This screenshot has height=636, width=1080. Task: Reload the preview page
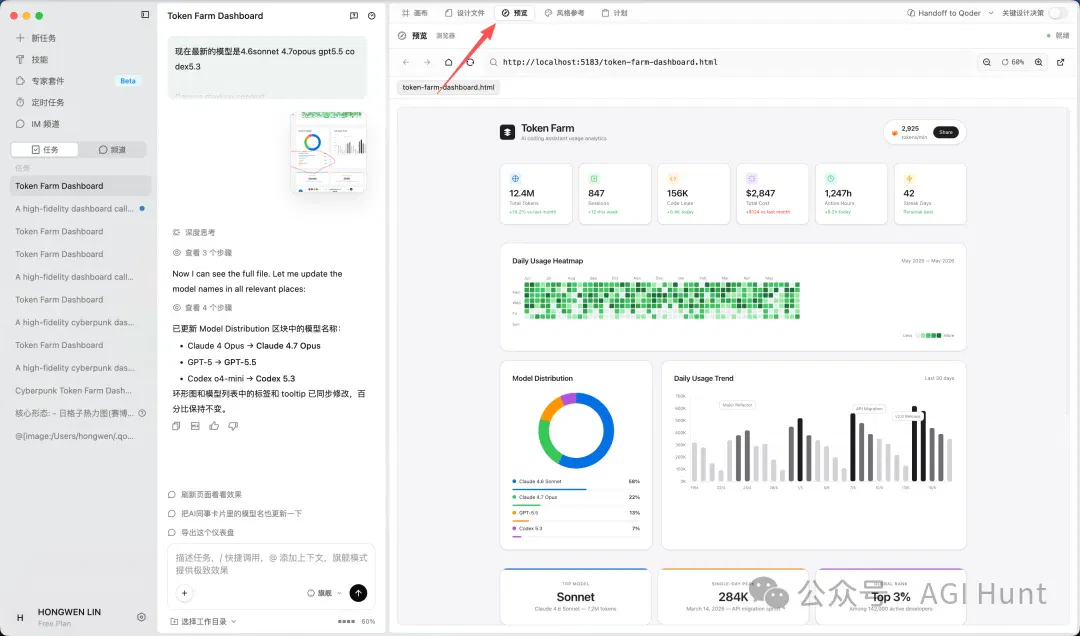point(470,62)
